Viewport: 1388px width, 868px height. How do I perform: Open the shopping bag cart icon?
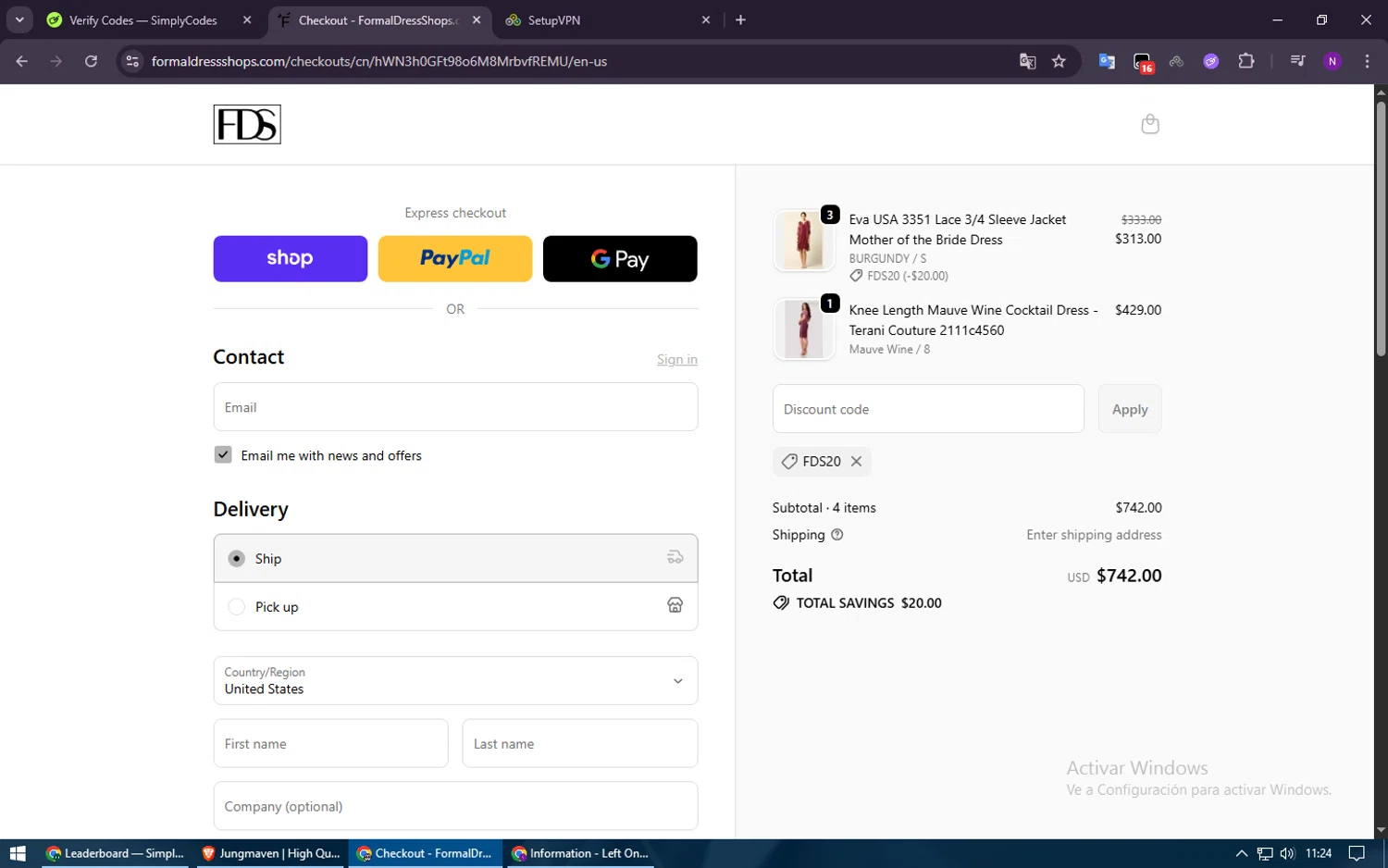[1150, 124]
